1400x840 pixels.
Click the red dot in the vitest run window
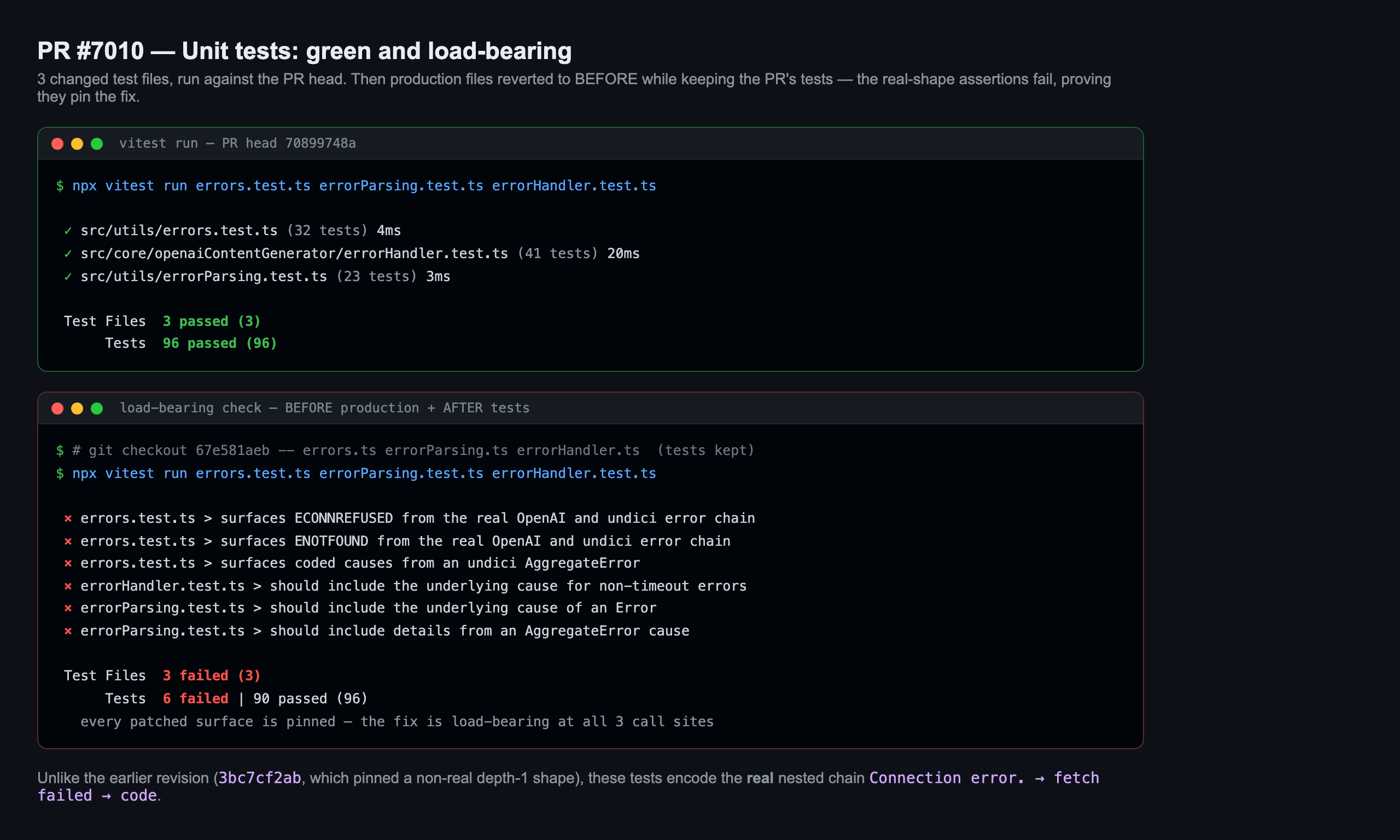[57, 144]
